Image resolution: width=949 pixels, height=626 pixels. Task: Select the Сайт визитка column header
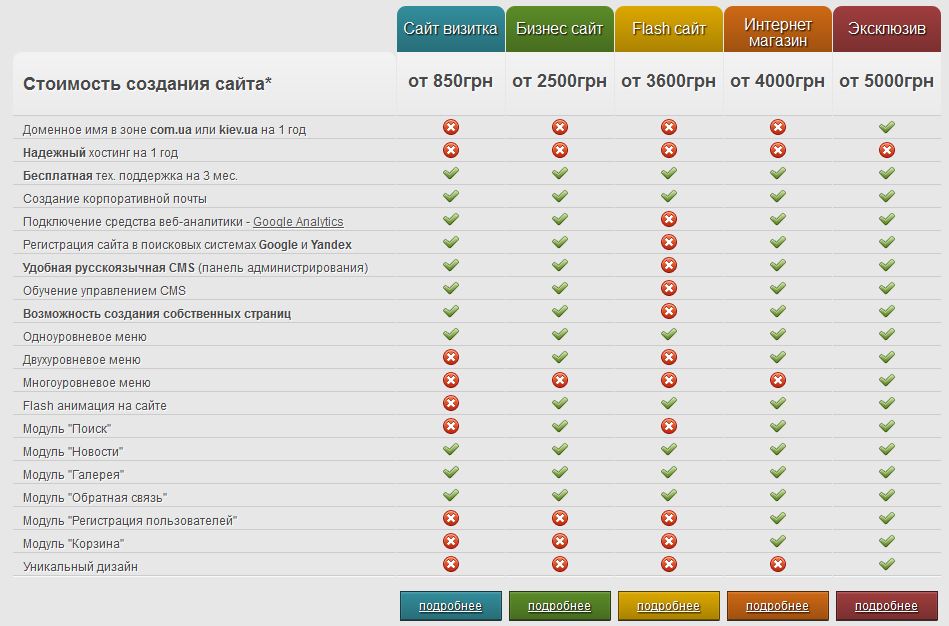451,29
